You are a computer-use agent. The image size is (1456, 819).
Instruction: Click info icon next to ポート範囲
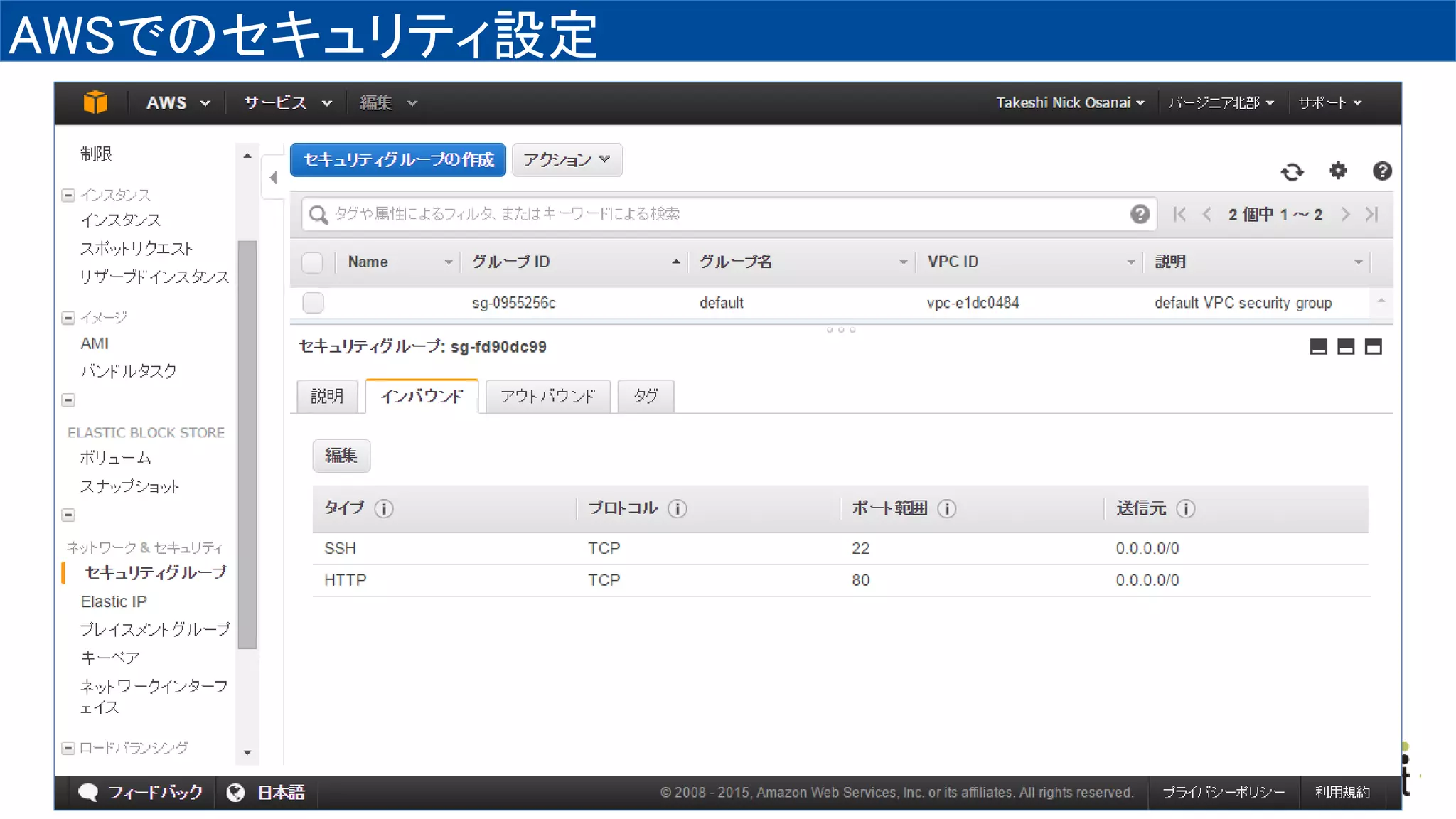click(947, 509)
